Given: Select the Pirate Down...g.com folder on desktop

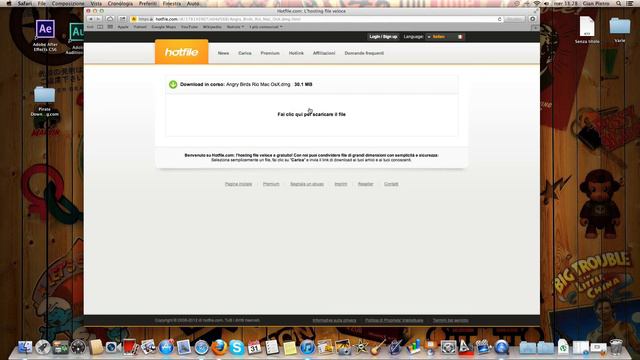Looking at the screenshot, I should pyautogui.click(x=44, y=102).
